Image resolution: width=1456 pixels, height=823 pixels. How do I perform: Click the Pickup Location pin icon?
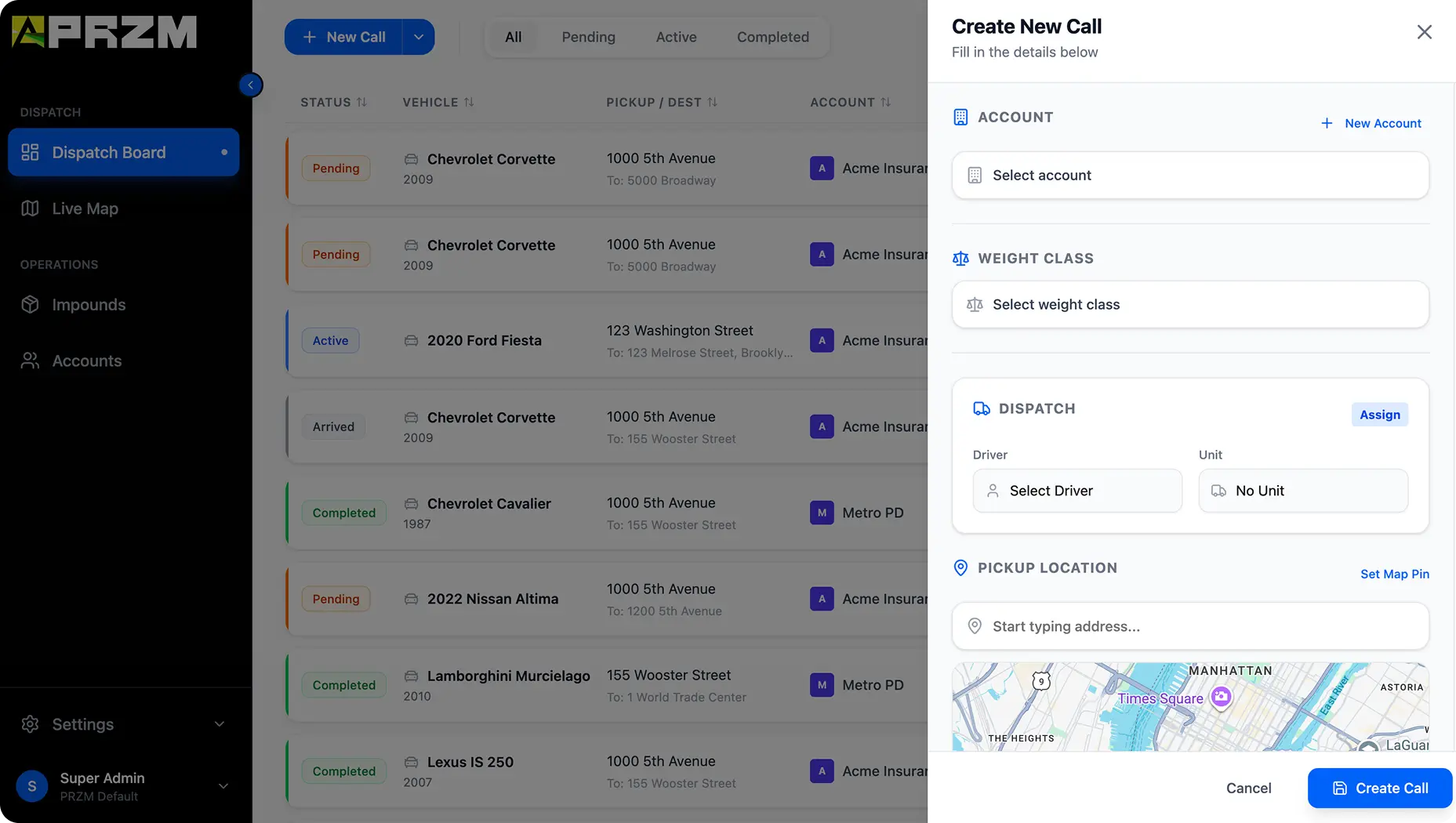(960, 567)
